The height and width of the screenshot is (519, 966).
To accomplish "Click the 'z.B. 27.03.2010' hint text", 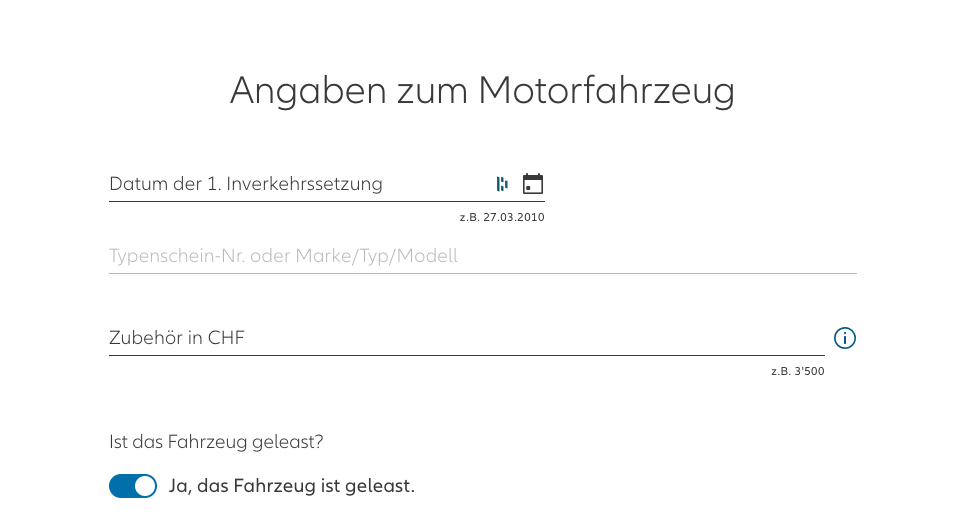I will 501,217.
